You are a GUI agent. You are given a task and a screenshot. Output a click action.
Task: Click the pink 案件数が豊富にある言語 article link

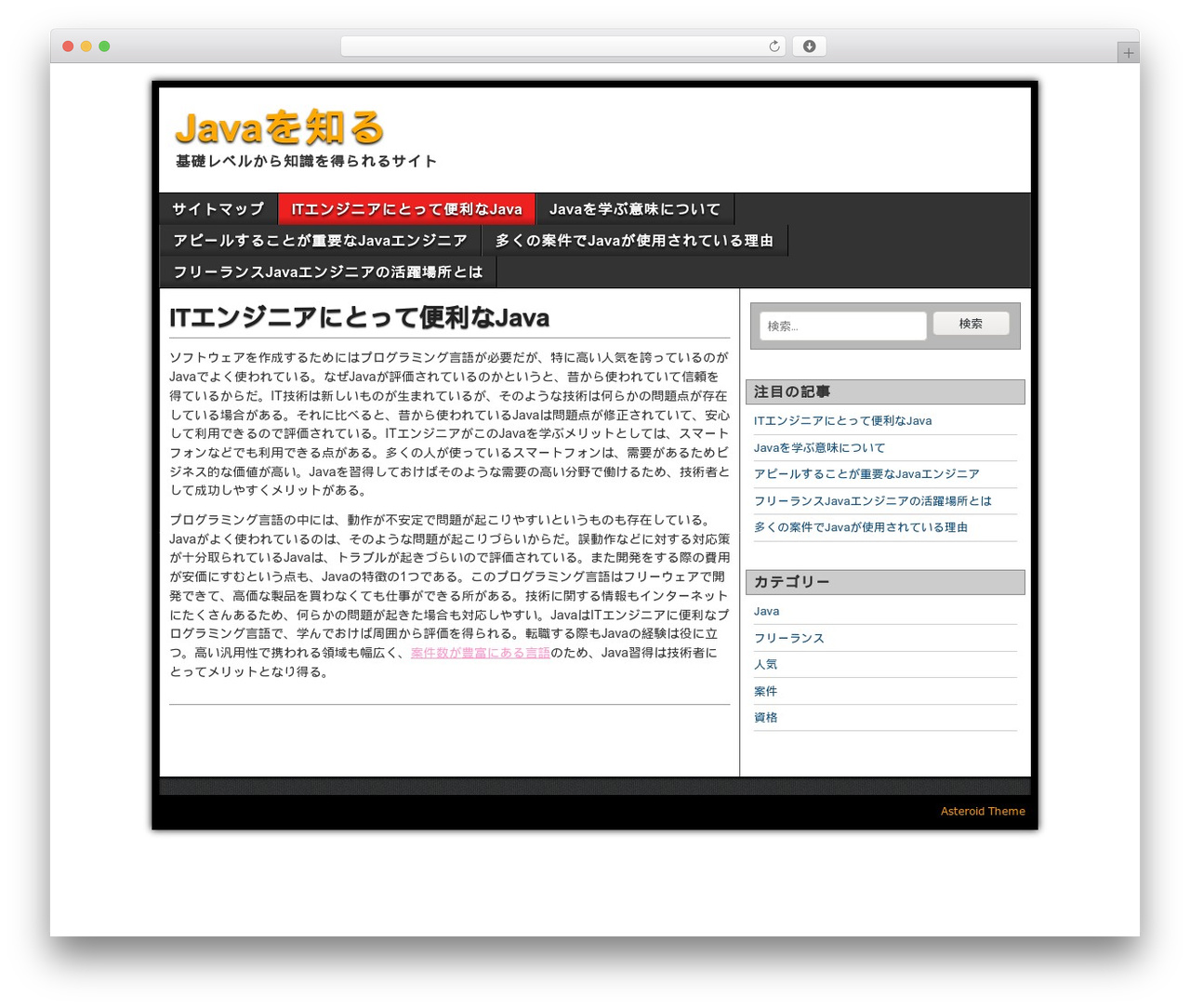(480, 653)
